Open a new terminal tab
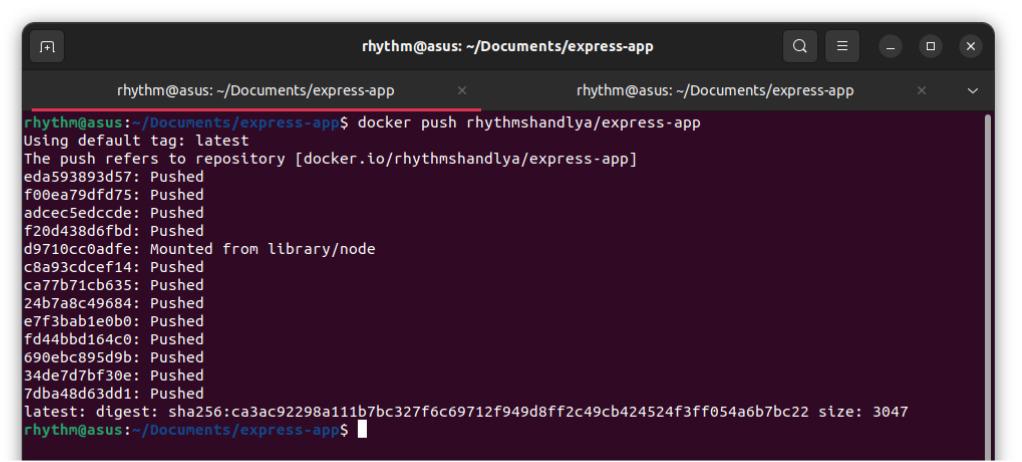 (47, 46)
